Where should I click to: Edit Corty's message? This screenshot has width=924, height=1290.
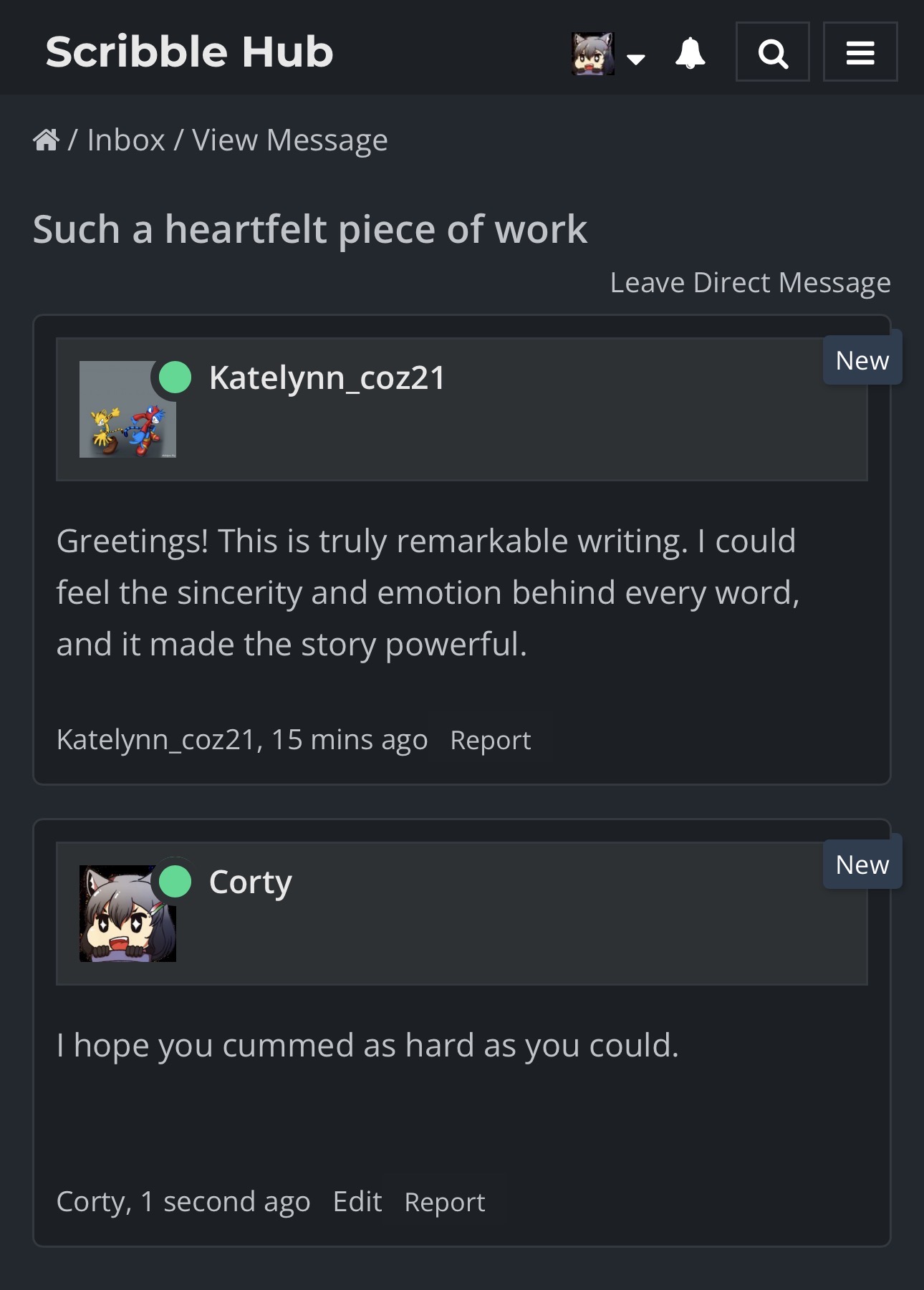click(357, 1201)
